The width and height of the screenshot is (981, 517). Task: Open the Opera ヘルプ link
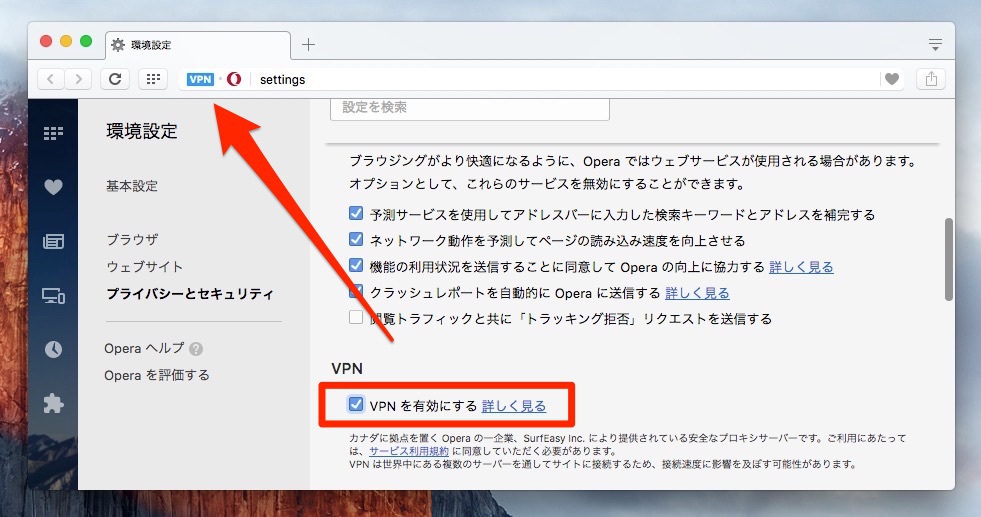point(145,349)
